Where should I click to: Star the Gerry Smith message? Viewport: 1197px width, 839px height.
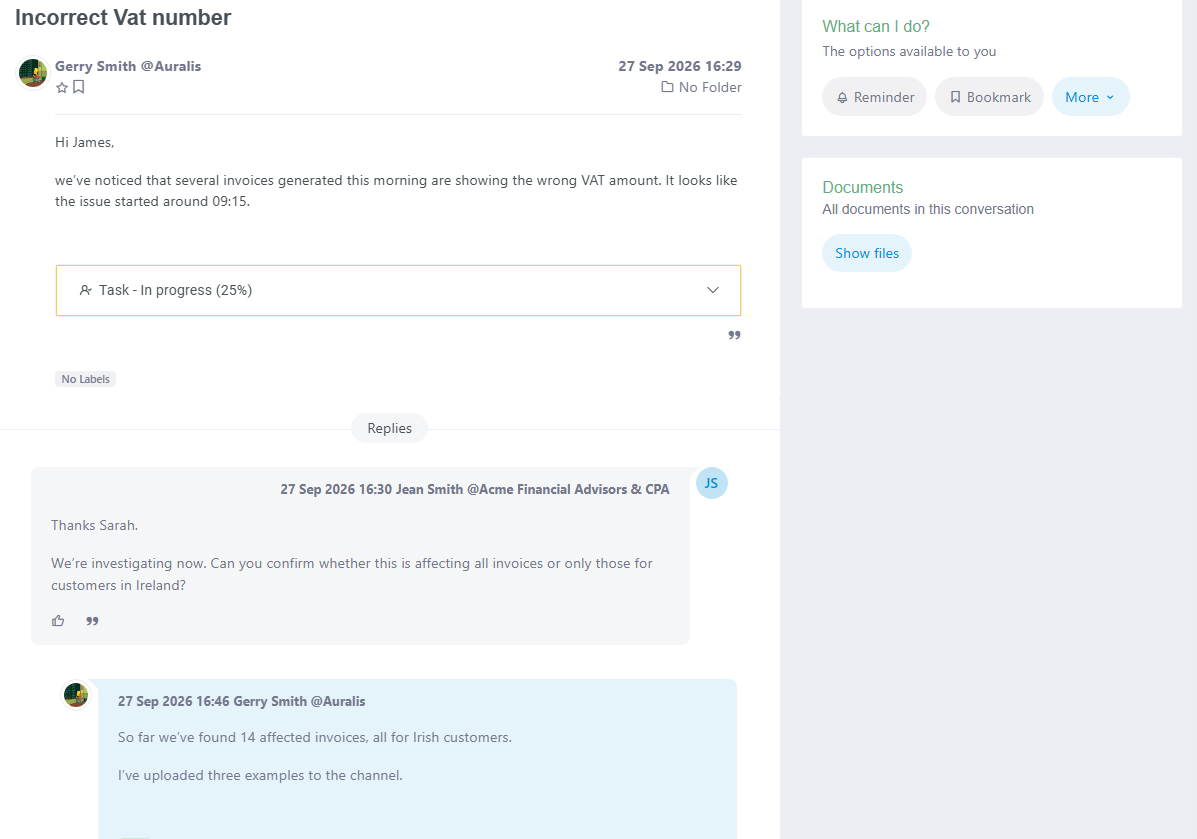pos(62,88)
